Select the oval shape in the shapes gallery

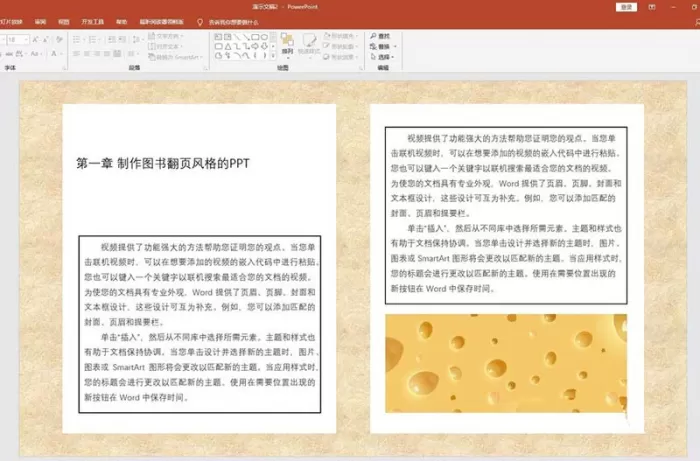[264, 37]
